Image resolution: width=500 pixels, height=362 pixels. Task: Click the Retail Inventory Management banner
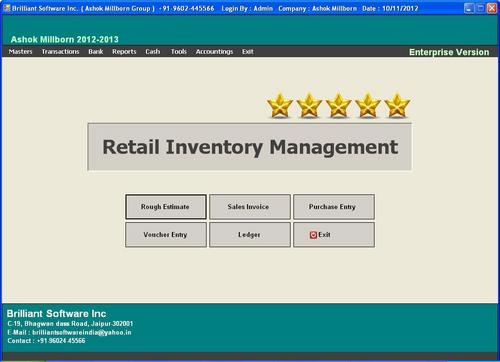[x=249, y=147]
